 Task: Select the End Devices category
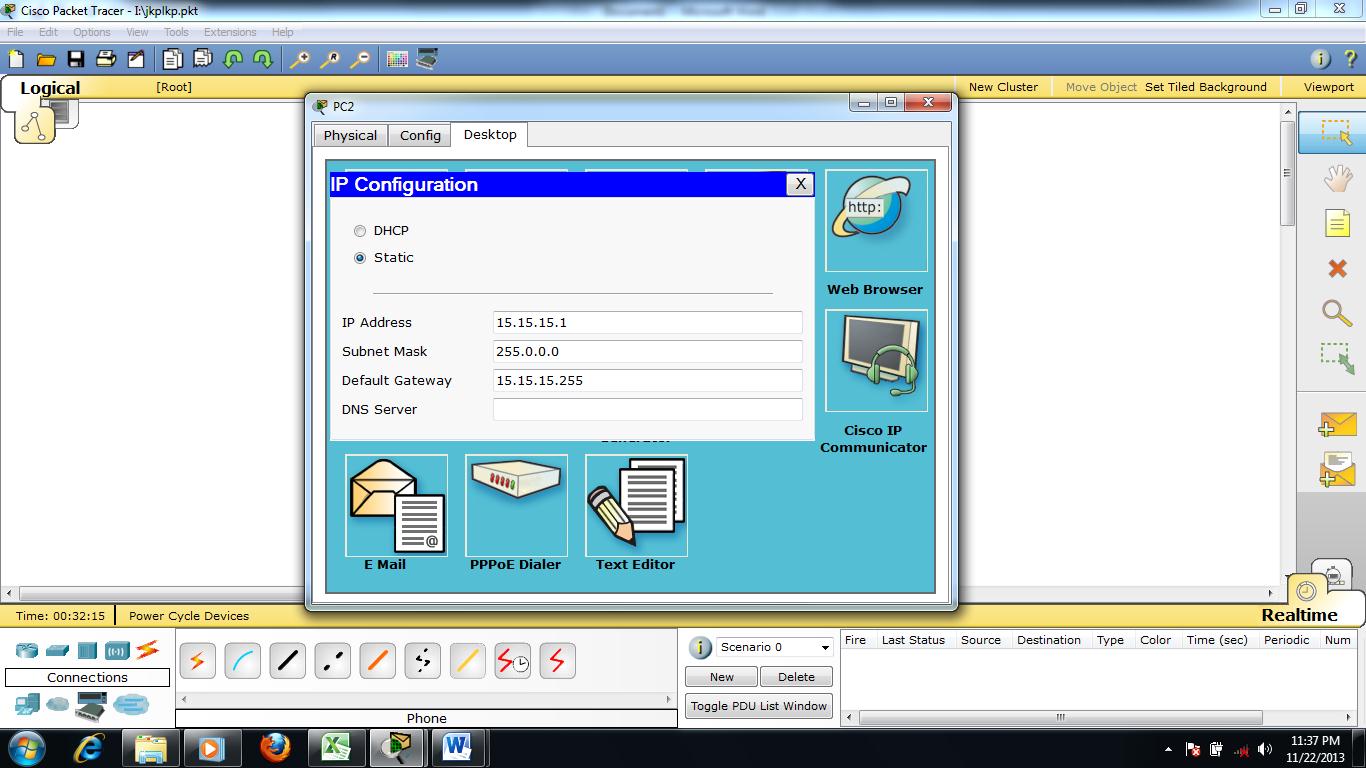pyautogui.click(x=27, y=705)
